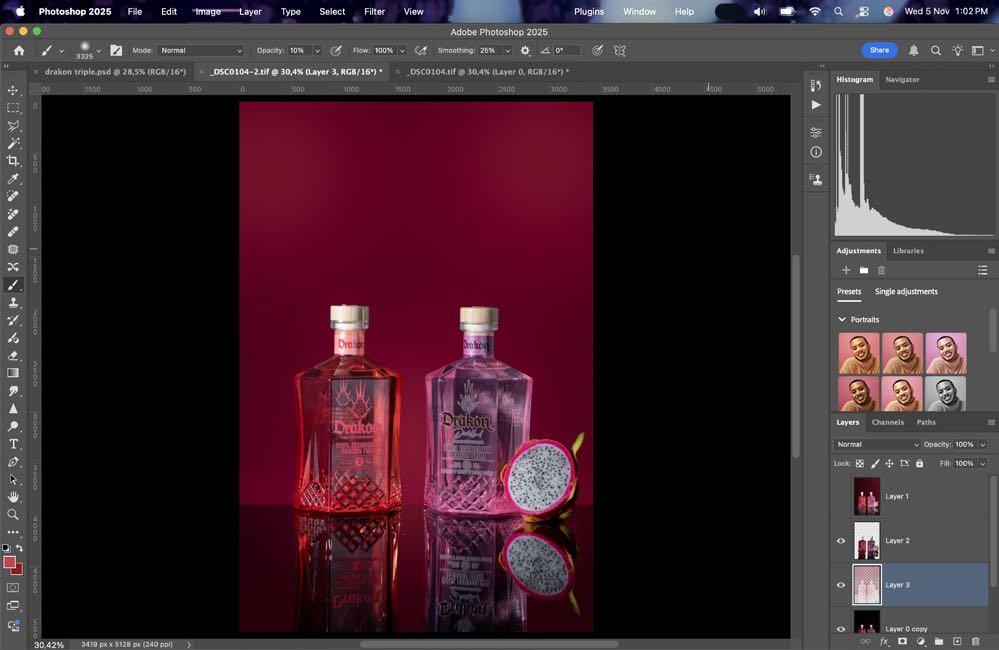This screenshot has width=999, height=650.
Task: Switch to the Channels tab
Action: (887, 422)
